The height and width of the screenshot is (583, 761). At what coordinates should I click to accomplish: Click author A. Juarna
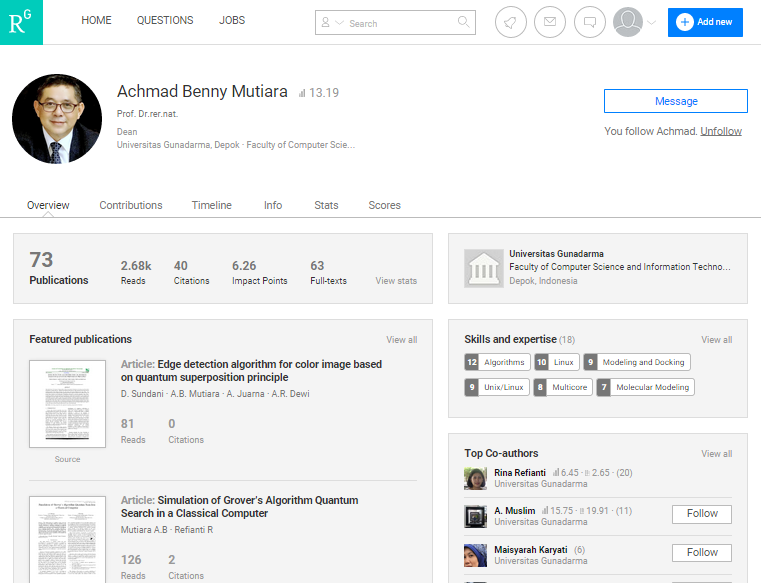tap(246, 394)
